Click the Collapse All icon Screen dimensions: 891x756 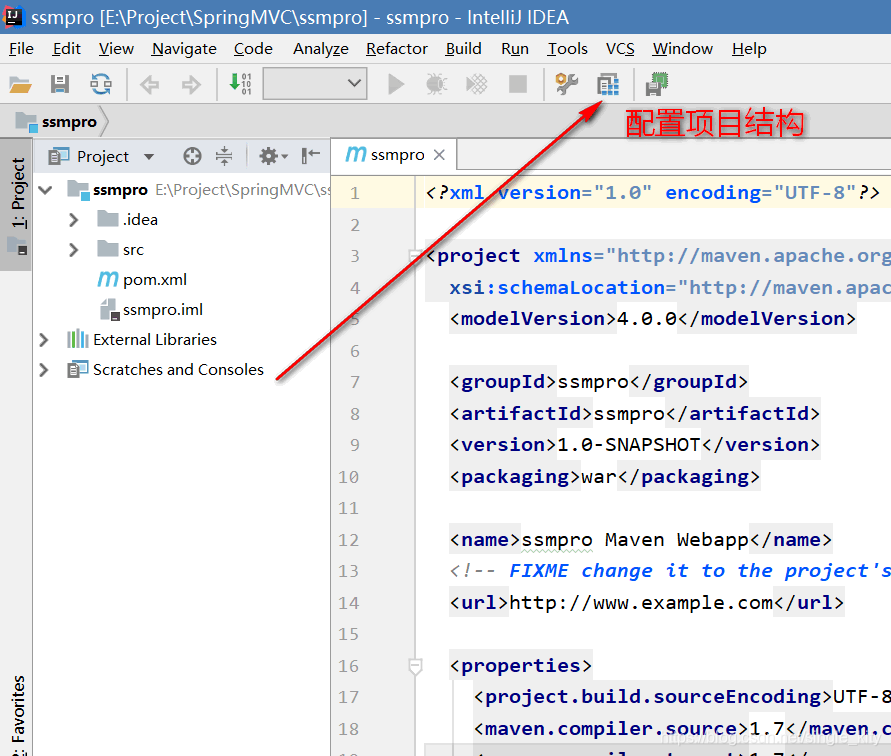[224, 156]
